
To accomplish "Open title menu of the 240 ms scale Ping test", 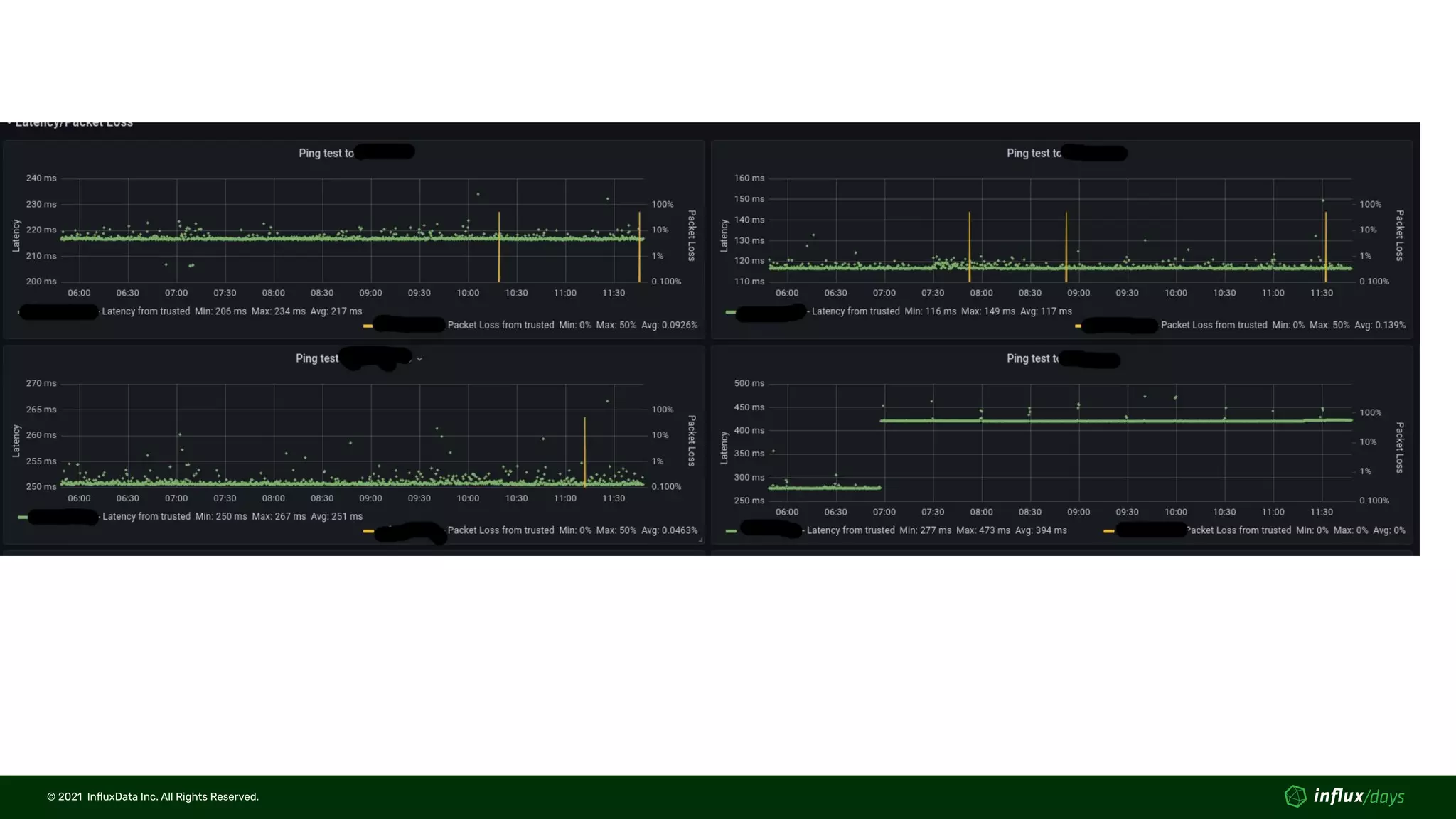I will (x=326, y=154).
